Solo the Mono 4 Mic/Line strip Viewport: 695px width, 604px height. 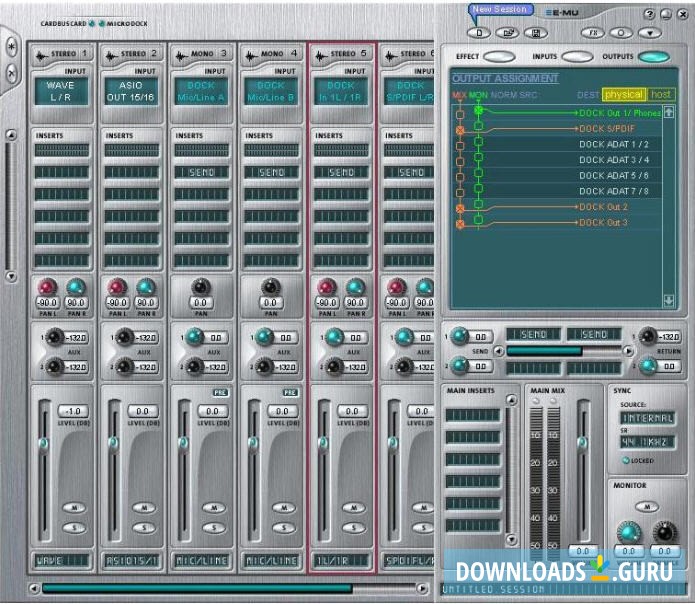[284, 528]
